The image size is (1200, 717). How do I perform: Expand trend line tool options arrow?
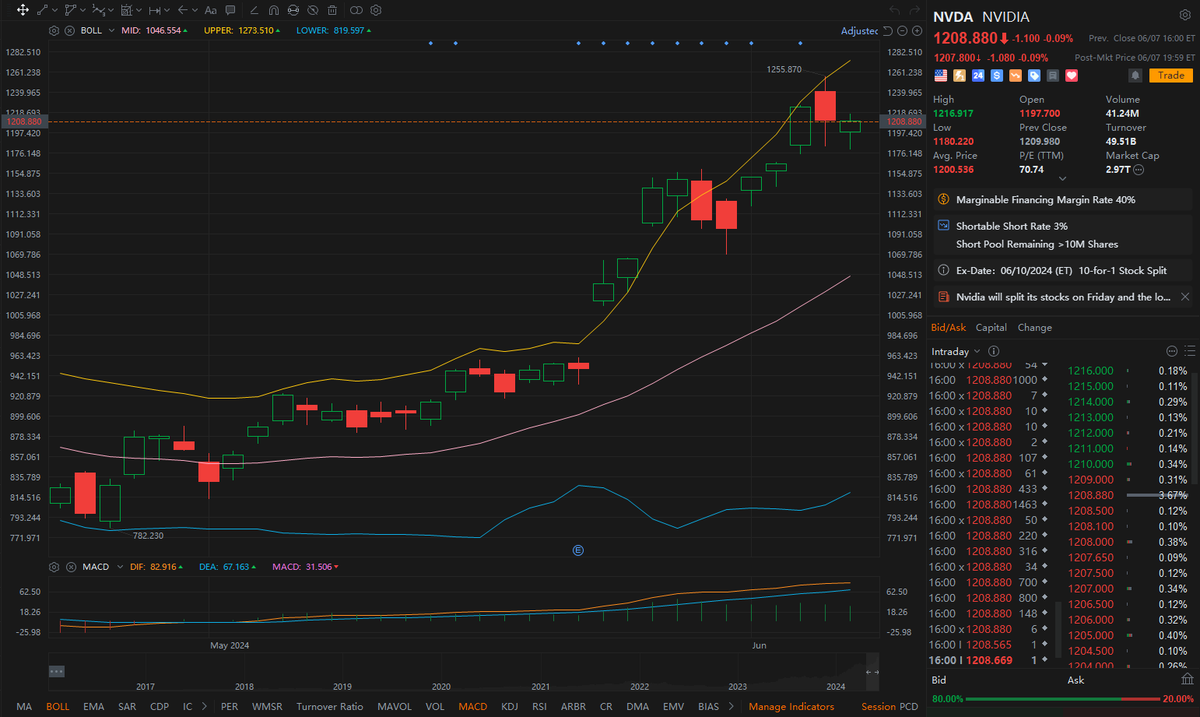coord(55,10)
